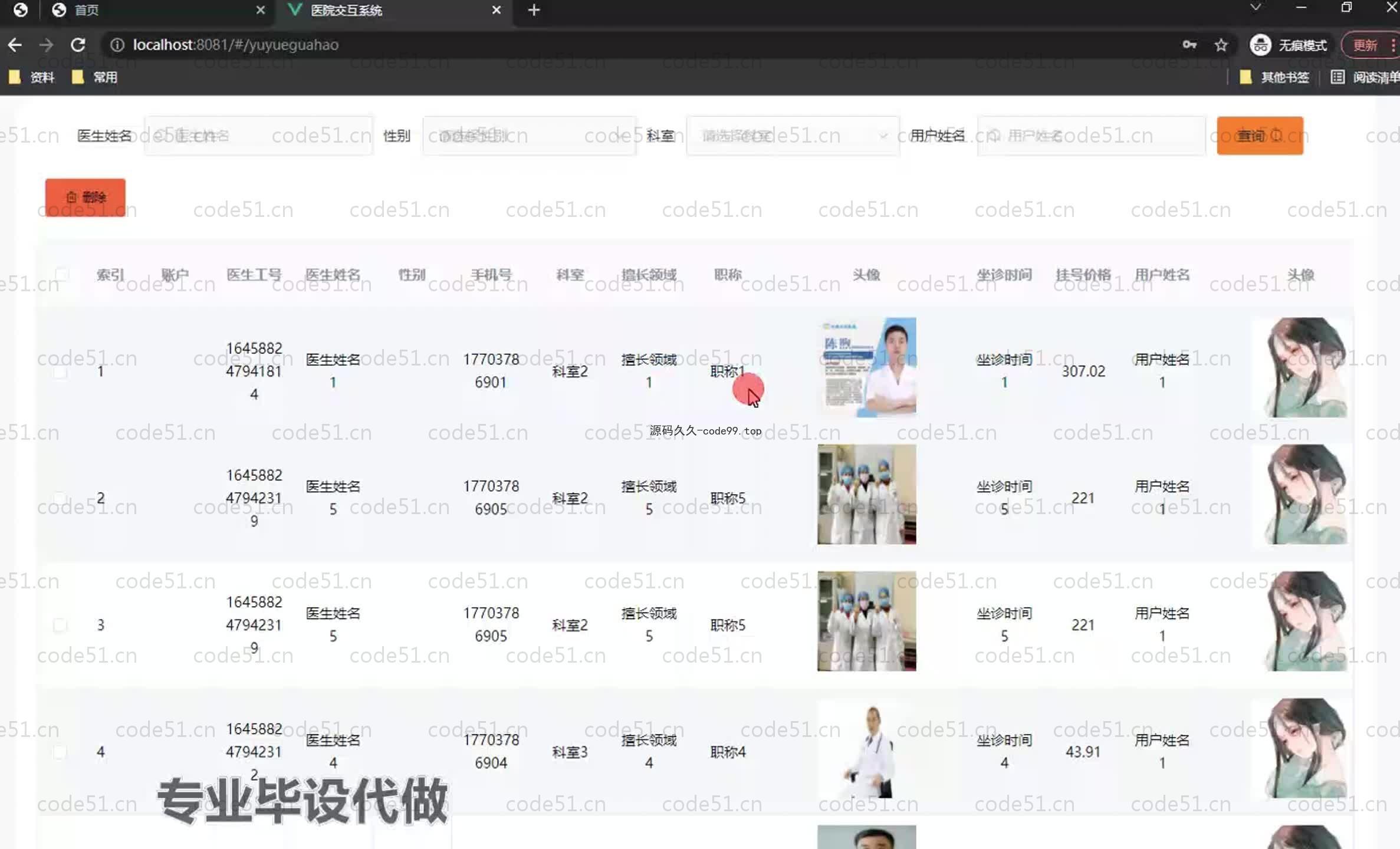Click phone number 17703786904

491,751
